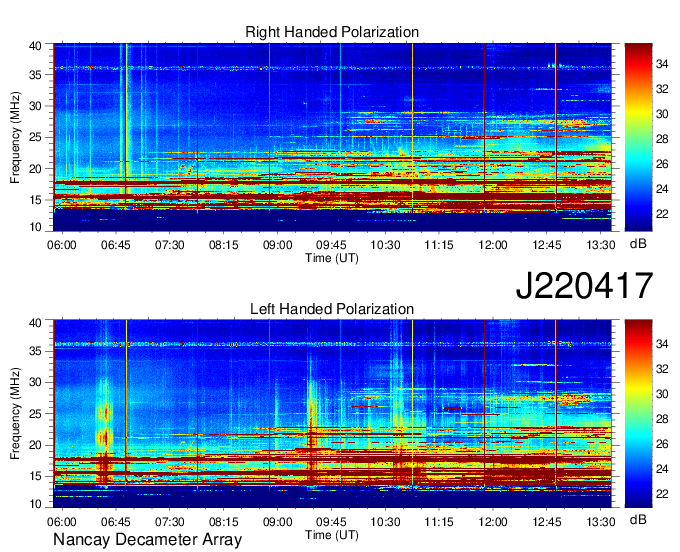The height and width of the screenshot is (552, 680).
Task: Select "Time (UT)" label under the Right Handed plot
Action: [332, 258]
